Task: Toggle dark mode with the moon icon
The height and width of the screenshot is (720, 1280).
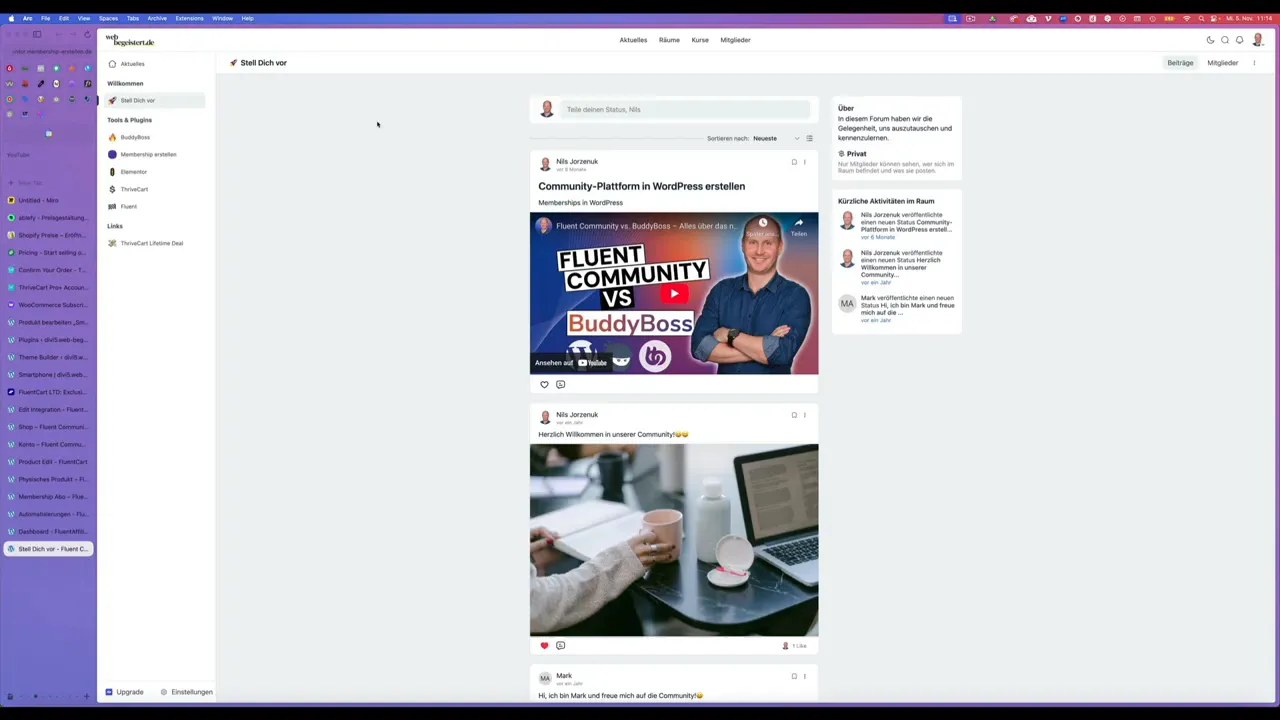Action: point(1210,40)
